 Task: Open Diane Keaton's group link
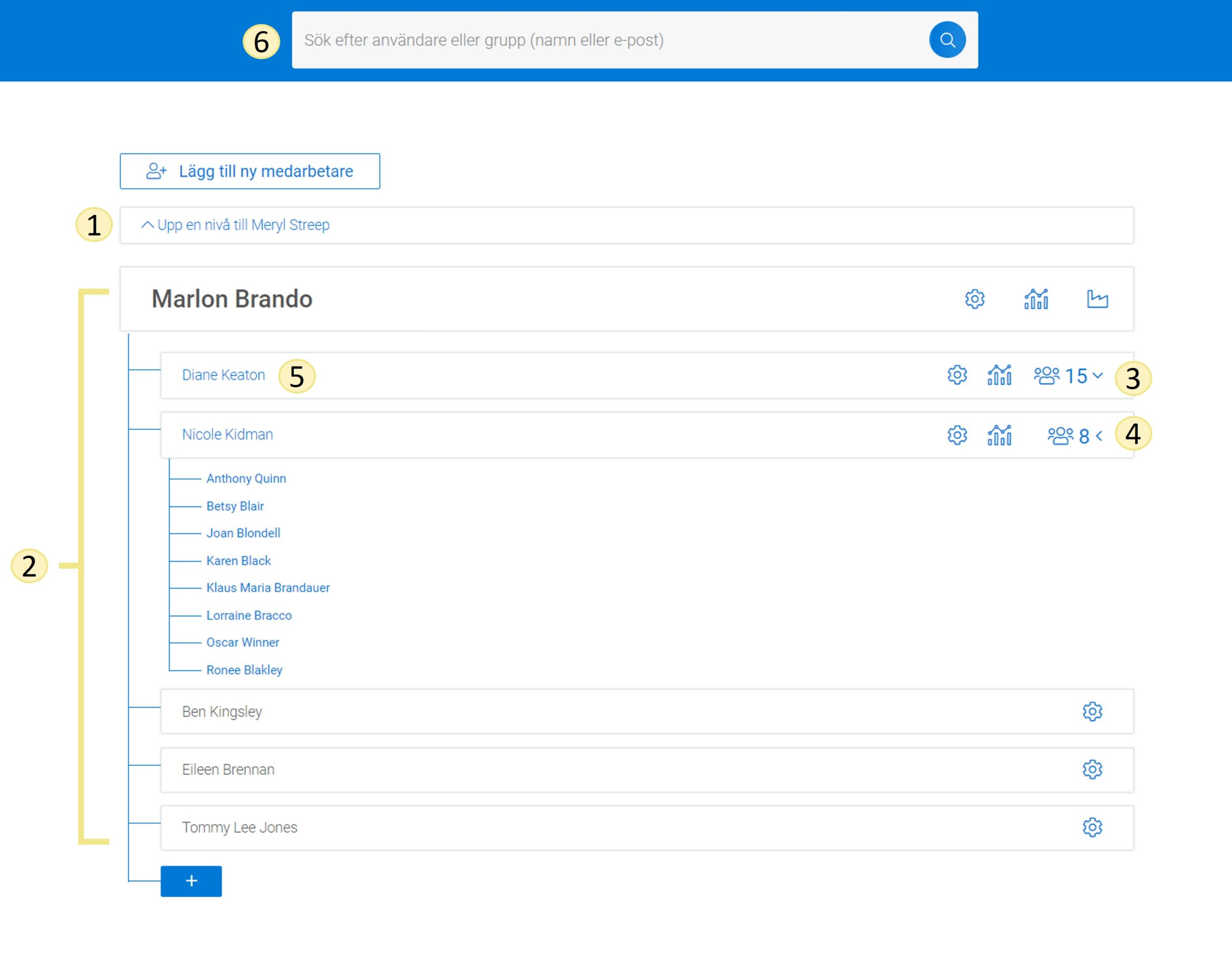coord(223,375)
